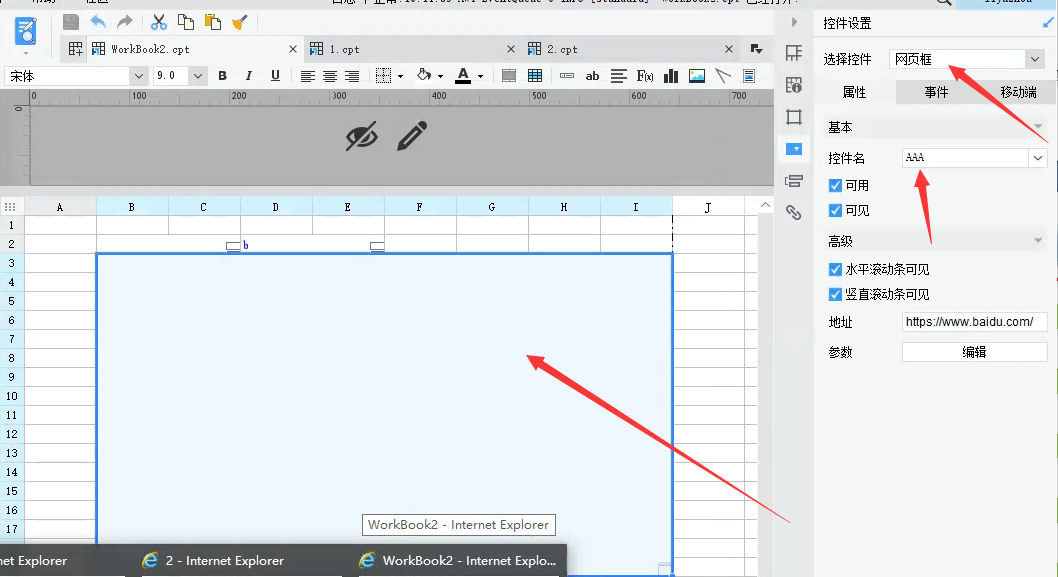Collapse the 高级 section
Screen dimensions: 1058x577
tap(1038, 241)
